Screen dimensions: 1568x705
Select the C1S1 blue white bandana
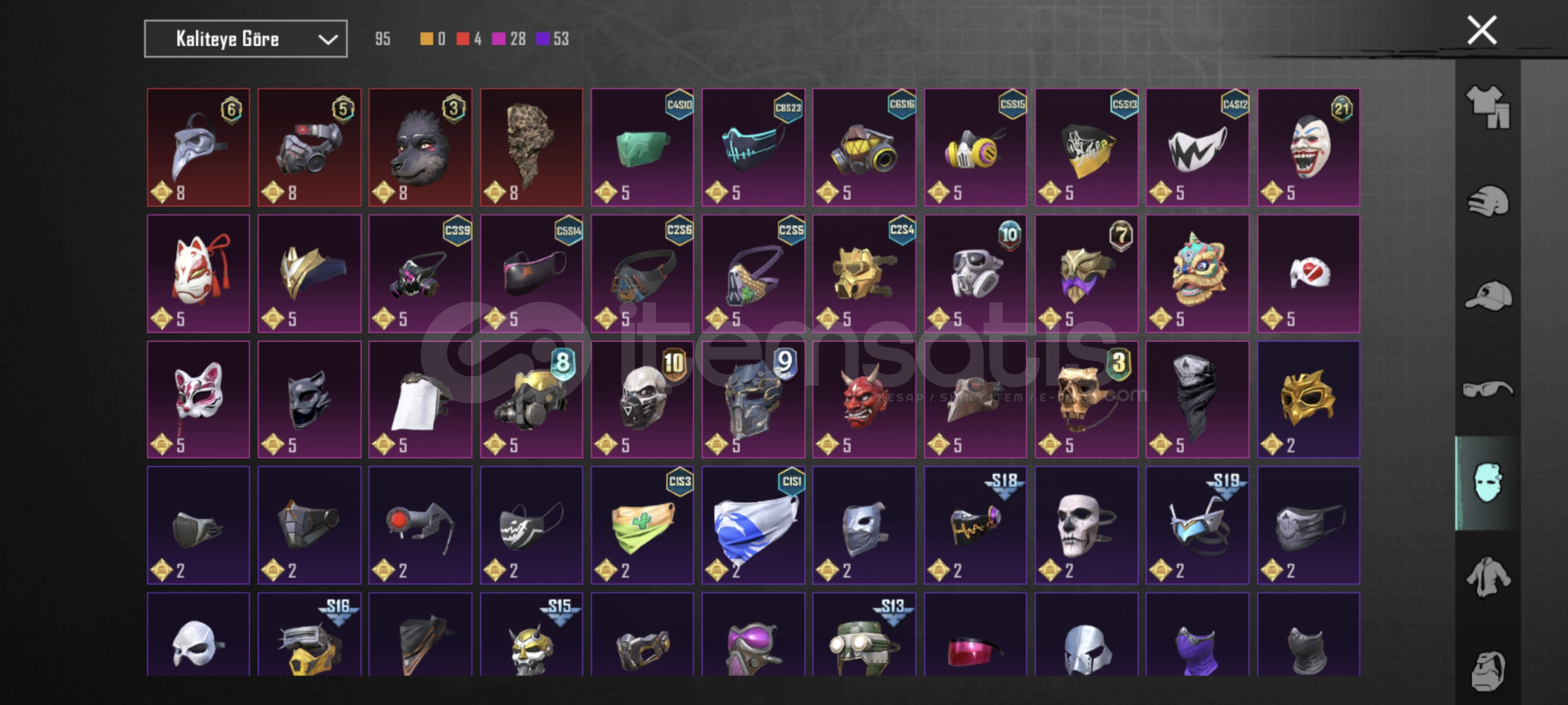click(753, 525)
